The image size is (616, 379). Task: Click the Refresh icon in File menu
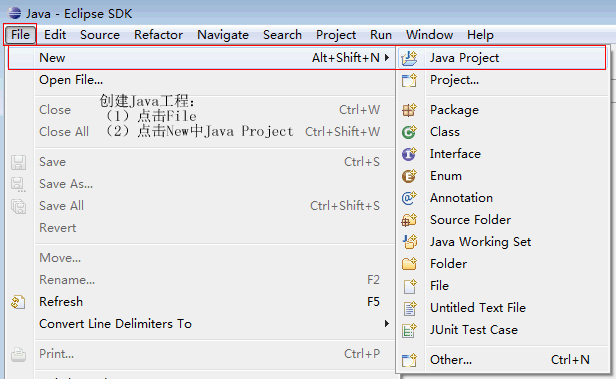(x=18, y=302)
